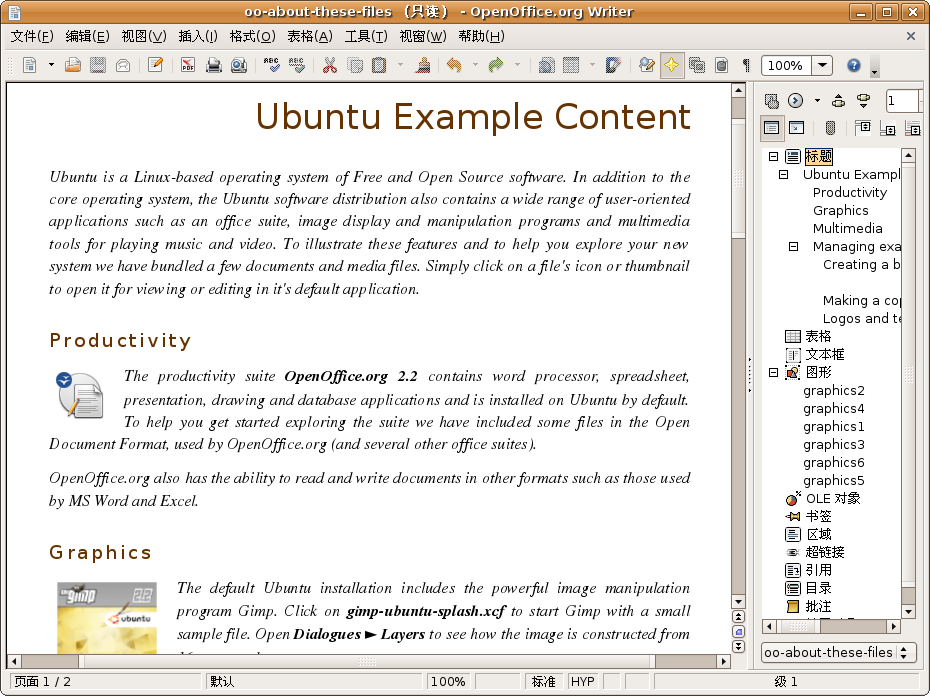The width and height of the screenshot is (930, 696).
Task: Click the blue Help question mark icon
Action: click(853, 65)
